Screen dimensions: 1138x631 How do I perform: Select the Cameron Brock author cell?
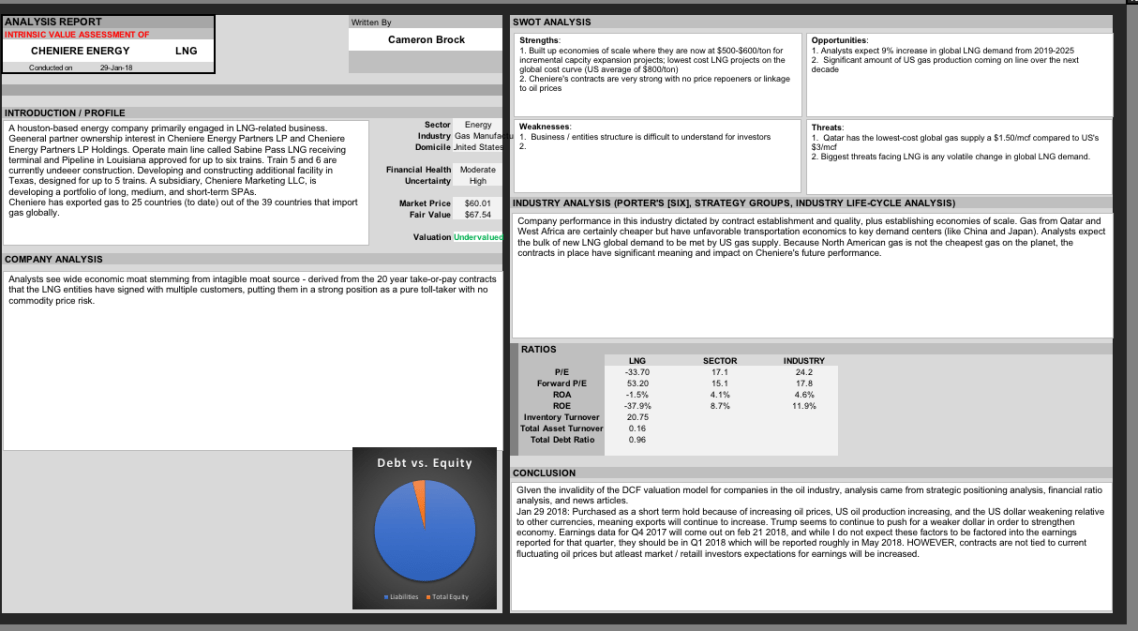tap(425, 40)
